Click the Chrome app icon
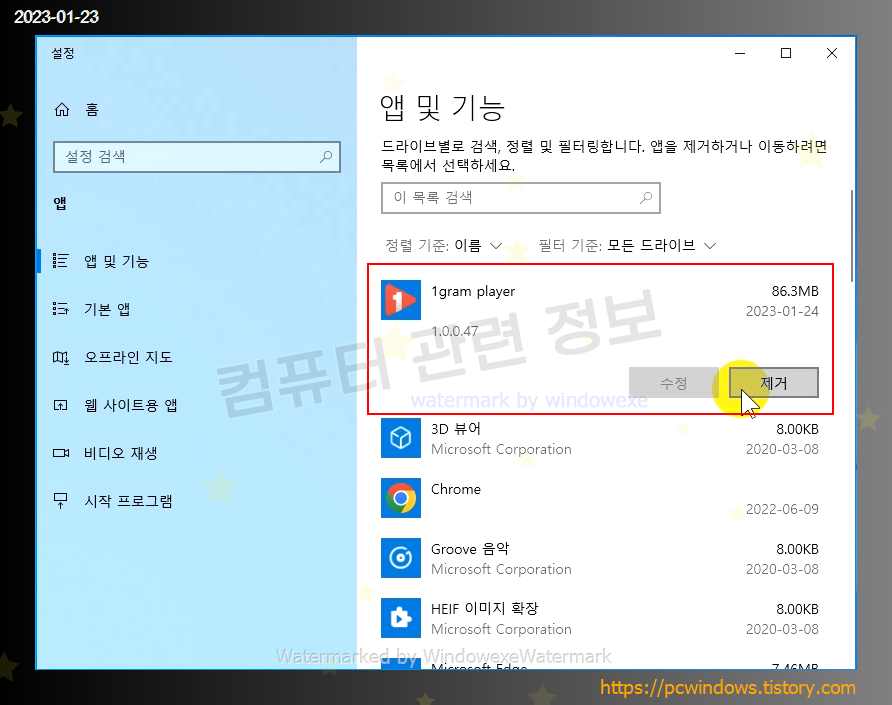 401,498
